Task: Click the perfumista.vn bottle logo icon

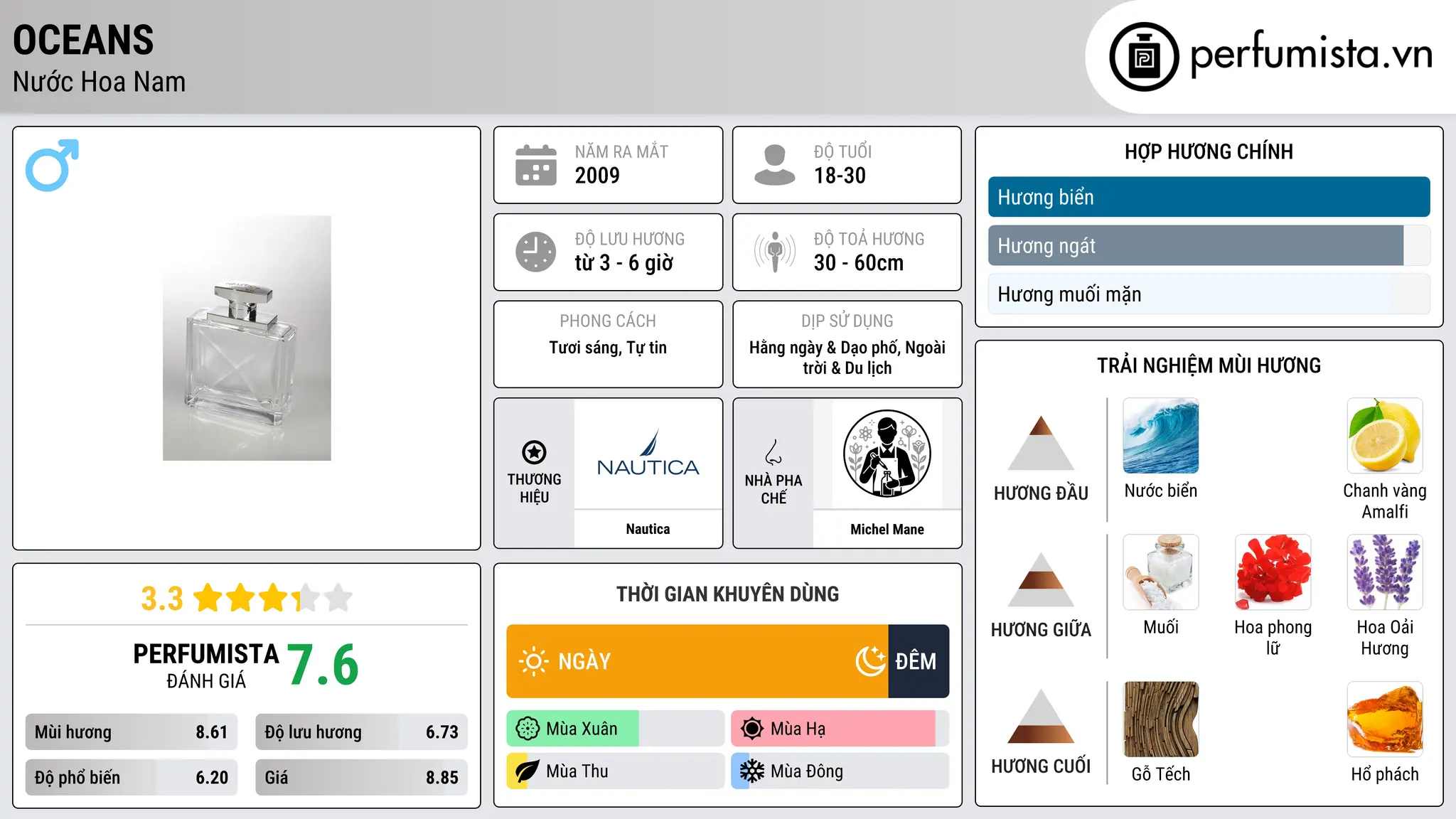Action: click(x=1144, y=57)
